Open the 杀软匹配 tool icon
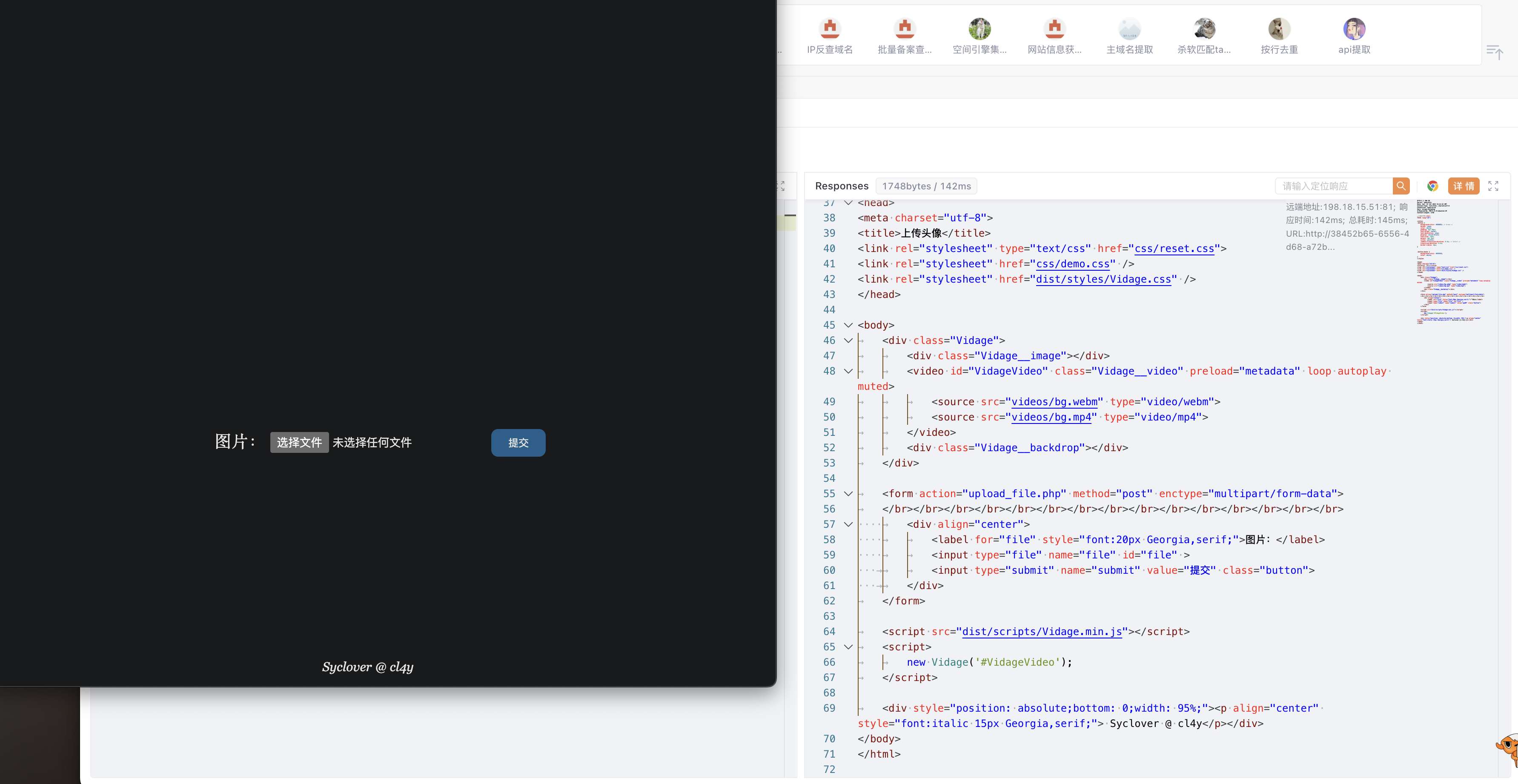This screenshot has height=784, width=1518. [x=1205, y=29]
